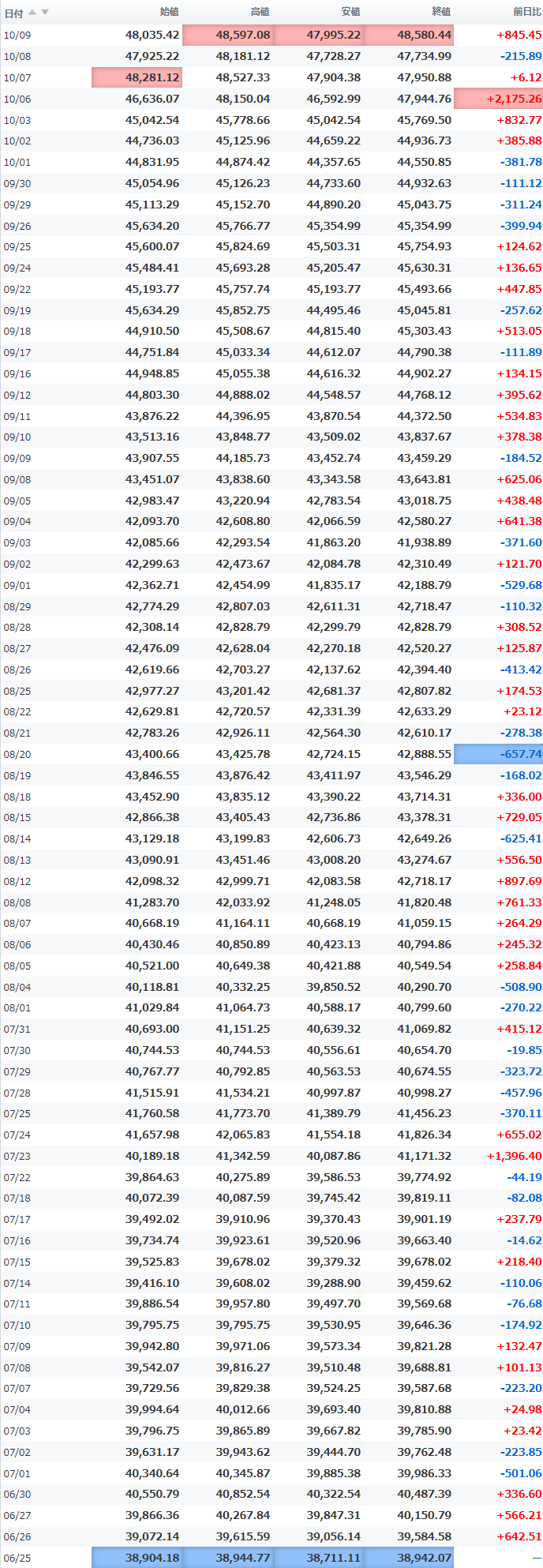Click low value 44,495.46 on 09/19

point(334,310)
